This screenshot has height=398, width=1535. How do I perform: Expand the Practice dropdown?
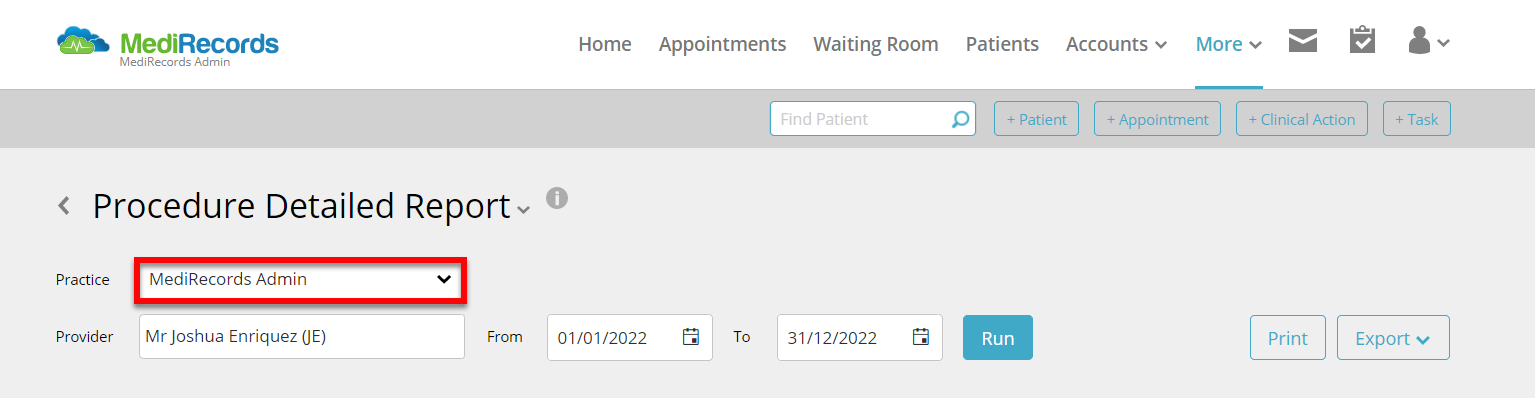click(x=301, y=280)
